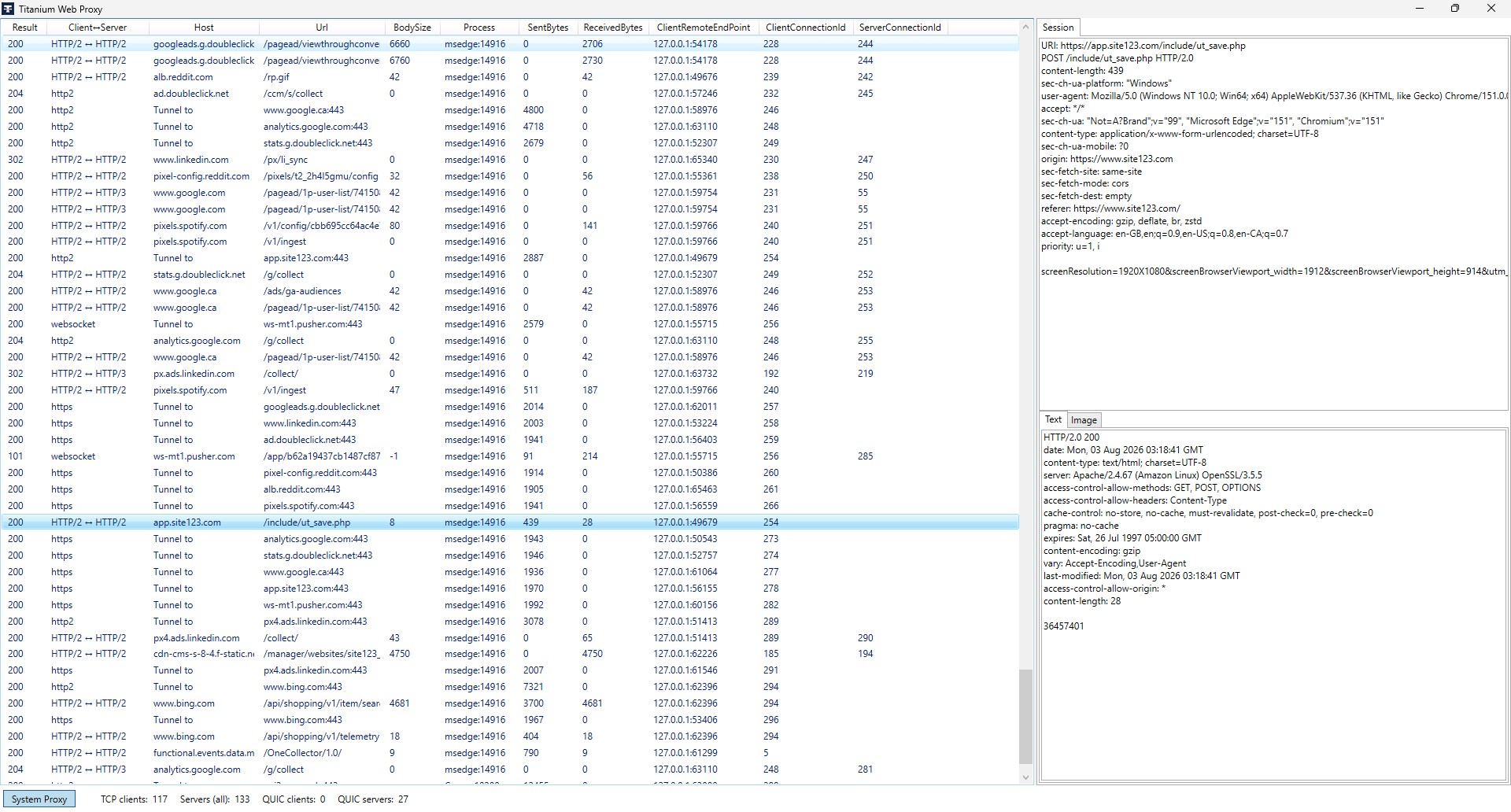Select the px.ads.linkedin.com /collect/ row

coord(510,374)
